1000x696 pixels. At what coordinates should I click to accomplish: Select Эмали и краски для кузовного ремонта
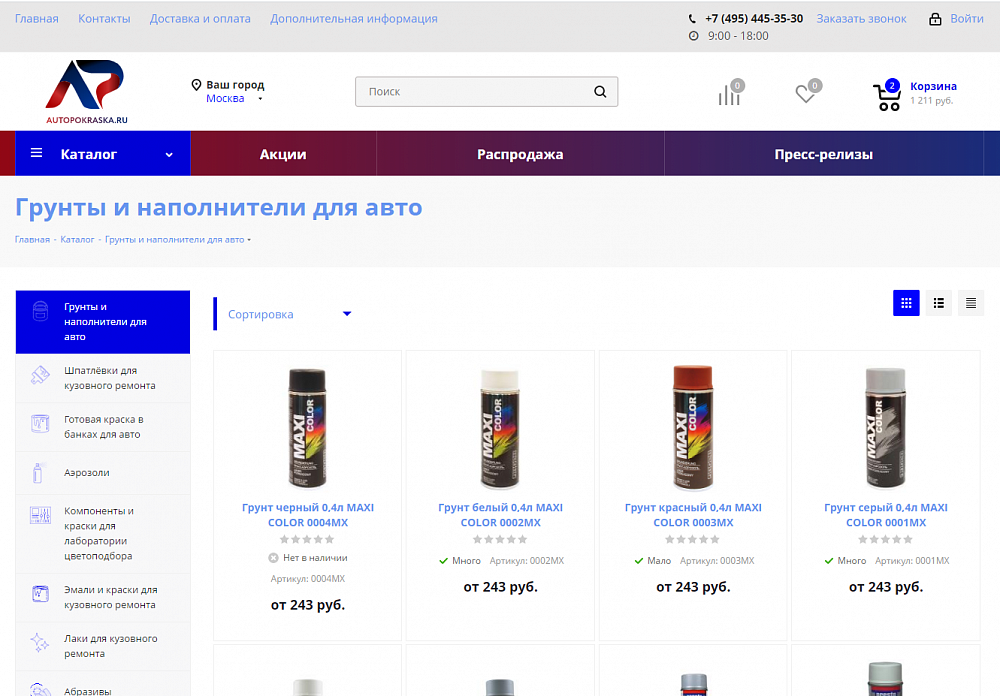point(103,598)
